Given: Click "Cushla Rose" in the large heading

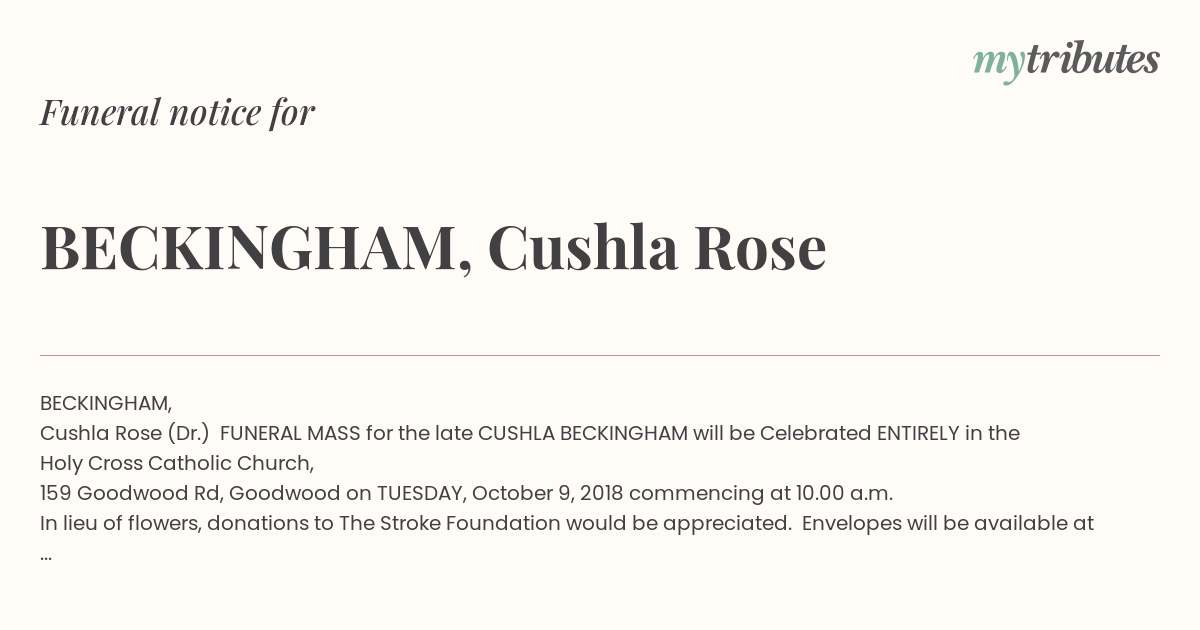Looking at the screenshot, I should click(x=657, y=248).
